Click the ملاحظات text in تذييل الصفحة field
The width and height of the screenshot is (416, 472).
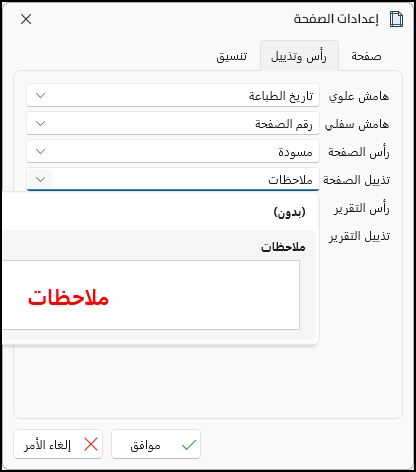coord(290,180)
